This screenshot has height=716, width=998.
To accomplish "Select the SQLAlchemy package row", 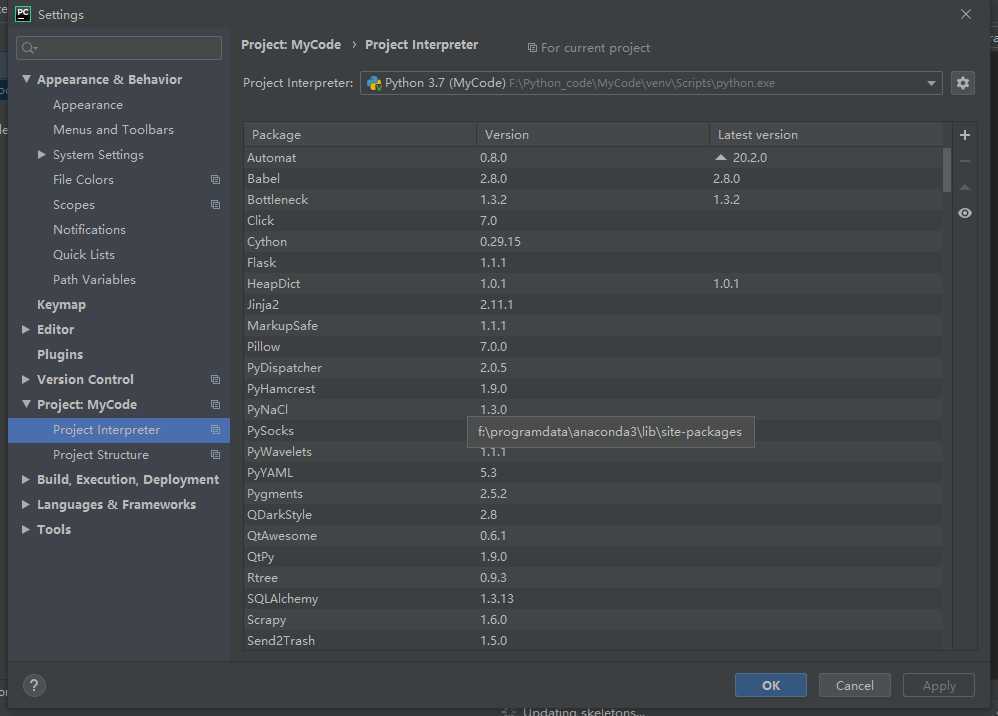I will 593,598.
